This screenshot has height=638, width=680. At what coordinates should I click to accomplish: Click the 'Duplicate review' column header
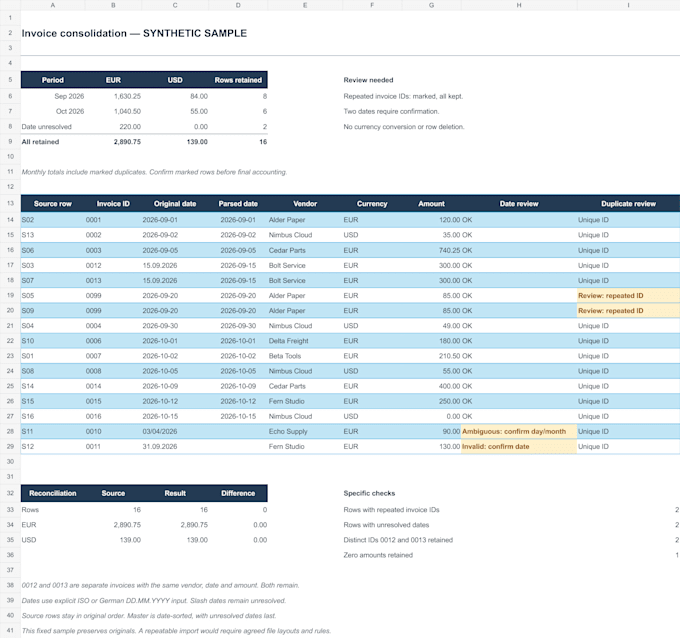[x=628, y=203]
